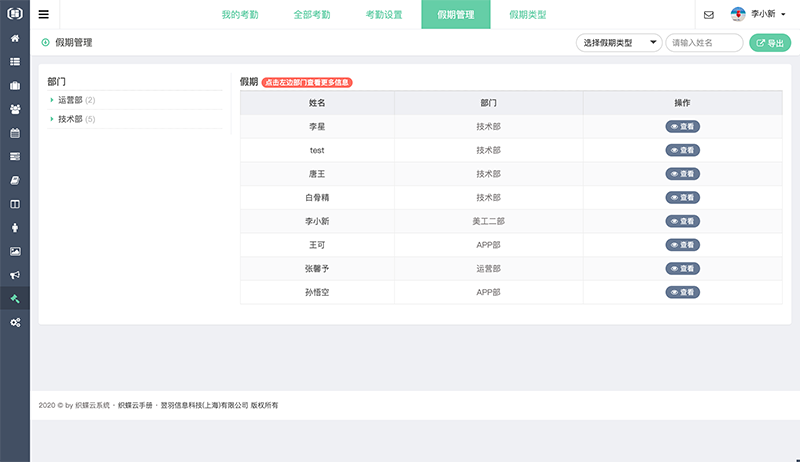Click the 部门 column header in table

click(488, 103)
